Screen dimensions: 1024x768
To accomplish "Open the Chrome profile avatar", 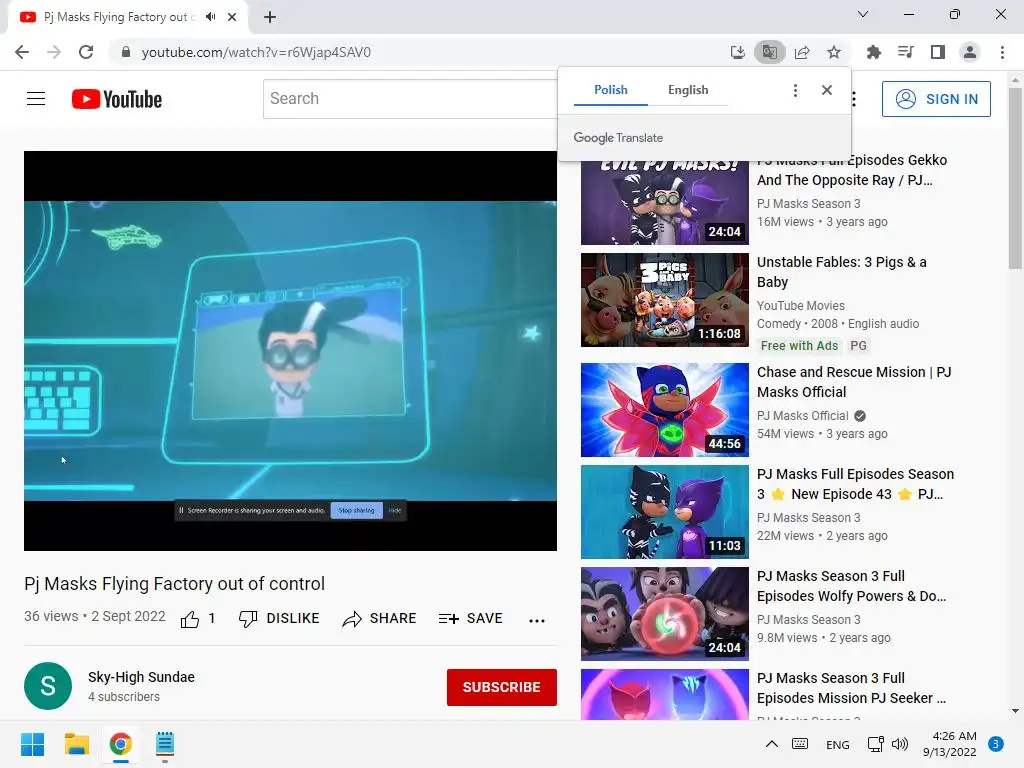I will [970, 52].
